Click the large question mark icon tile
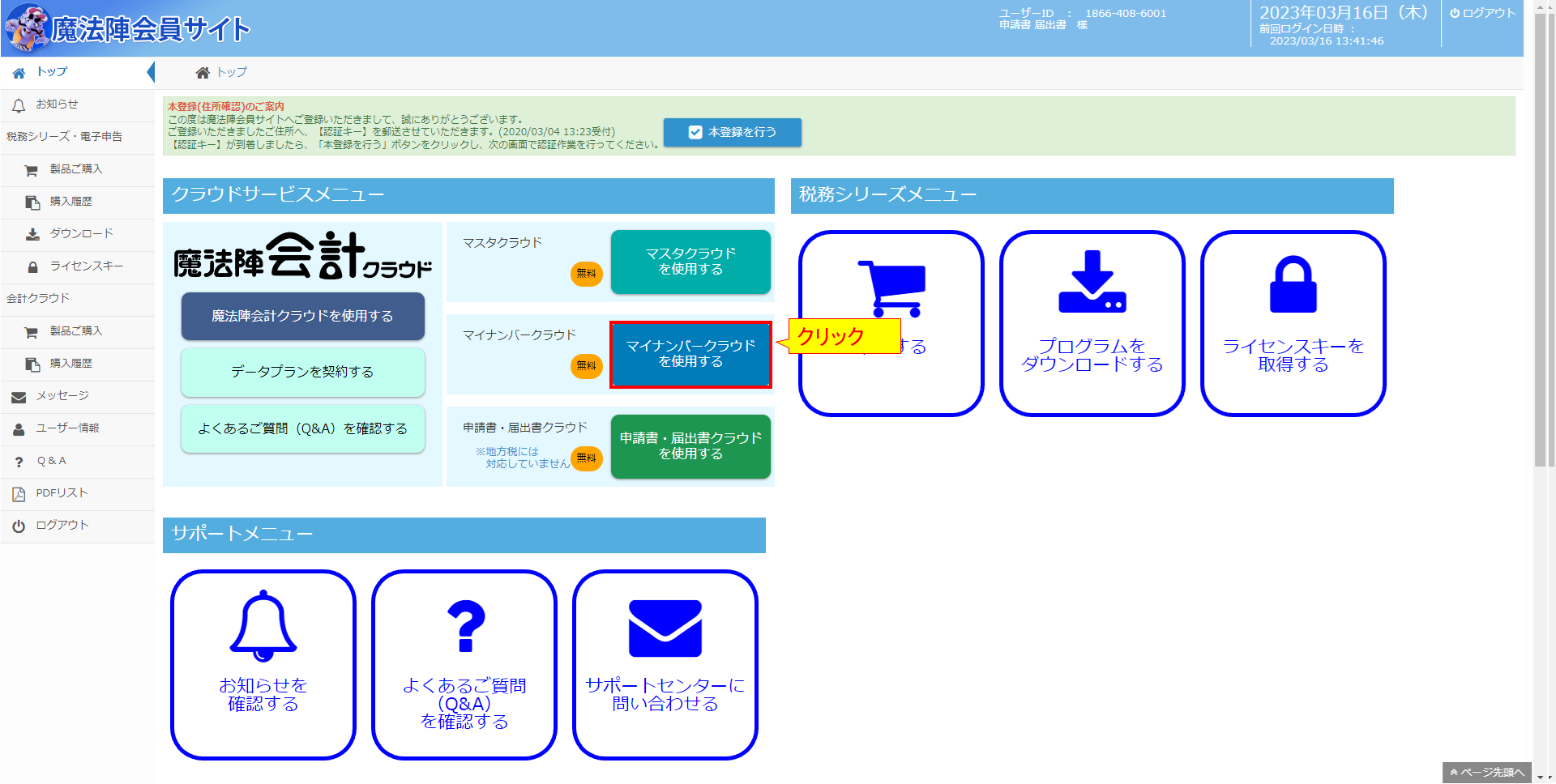The image size is (1556, 784). (x=466, y=626)
